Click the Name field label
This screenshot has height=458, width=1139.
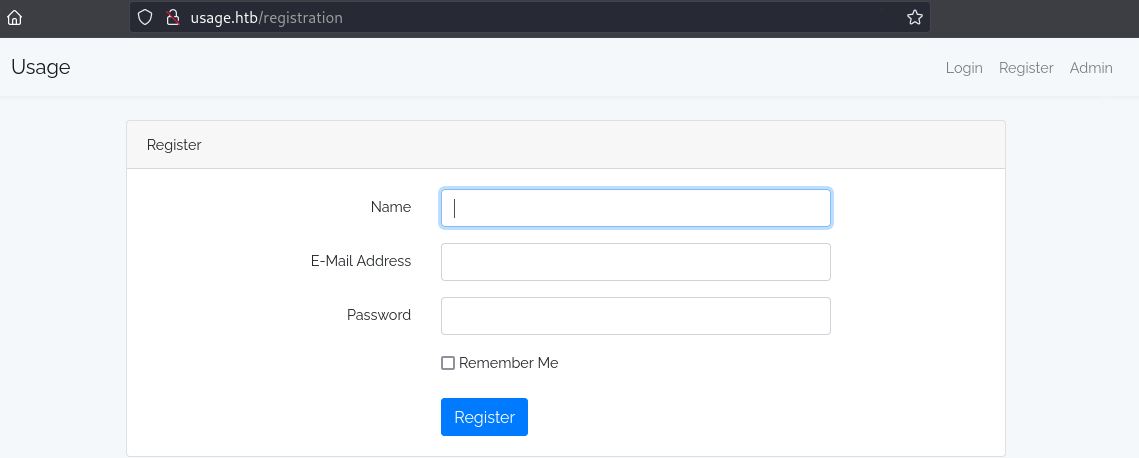click(391, 207)
